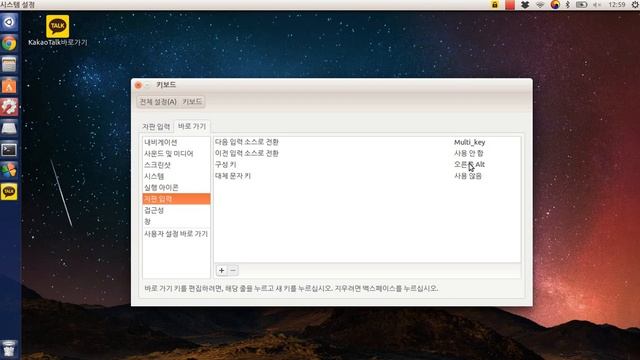Edit the 오른쪽 Alt shortcut value
This screenshot has height=360, width=640.
pos(469,164)
